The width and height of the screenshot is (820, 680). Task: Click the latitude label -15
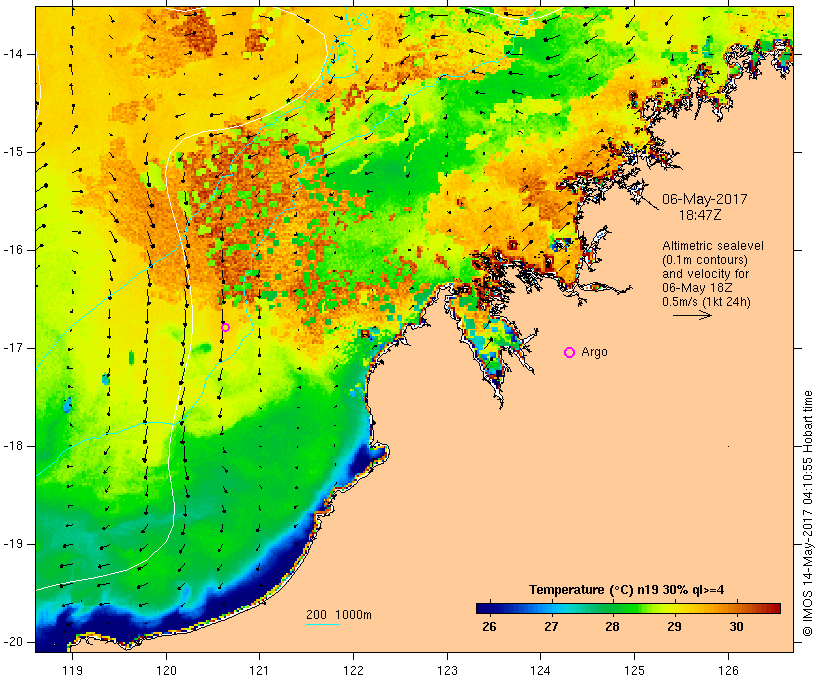point(13,152)
